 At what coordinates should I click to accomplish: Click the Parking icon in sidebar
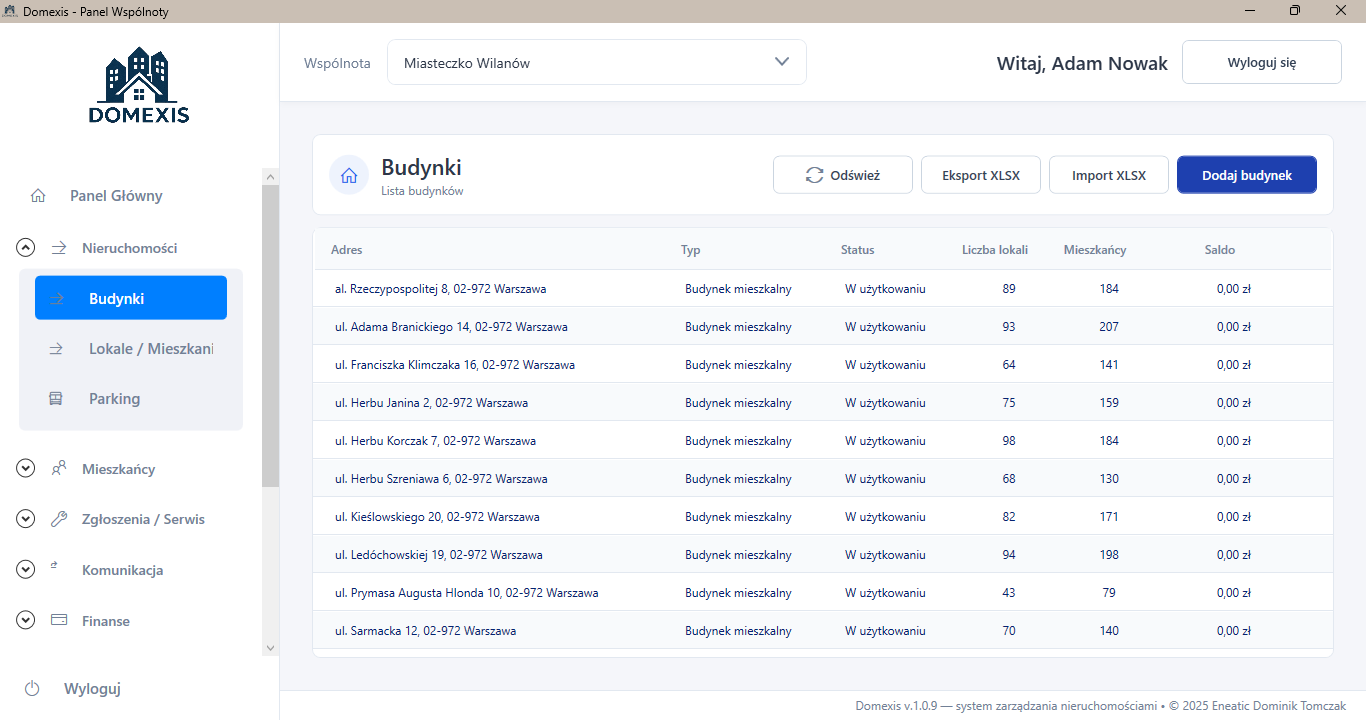(x=56, y=399)
